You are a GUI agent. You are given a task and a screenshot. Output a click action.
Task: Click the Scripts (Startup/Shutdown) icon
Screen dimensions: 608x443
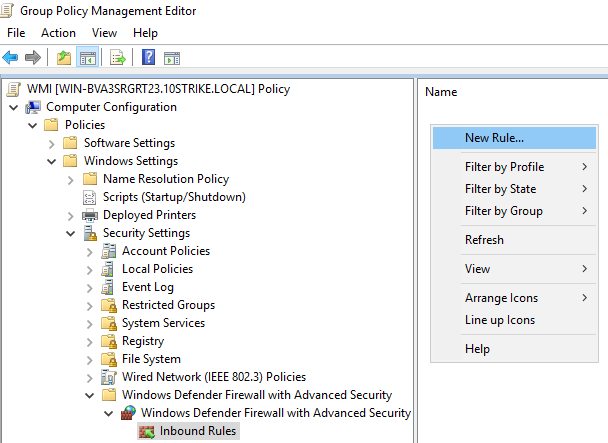point(89,197)
